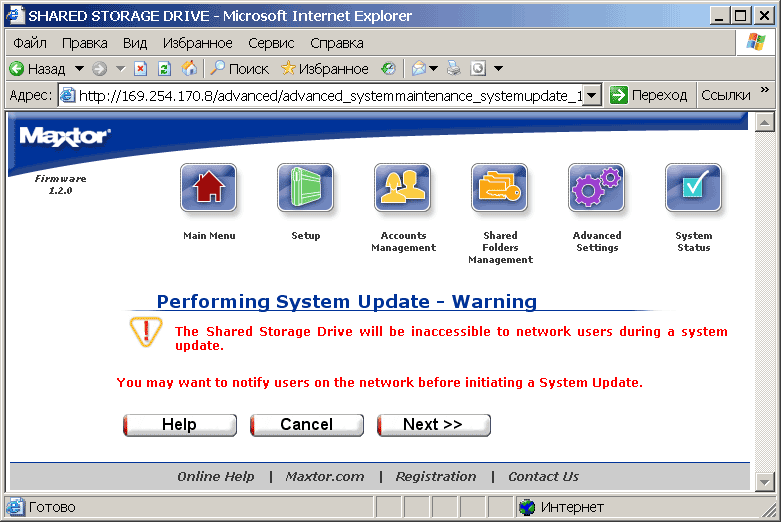Click the scrollbar up arrow
Viewport: 781px width, 522px height.
(x=765, y=122)
